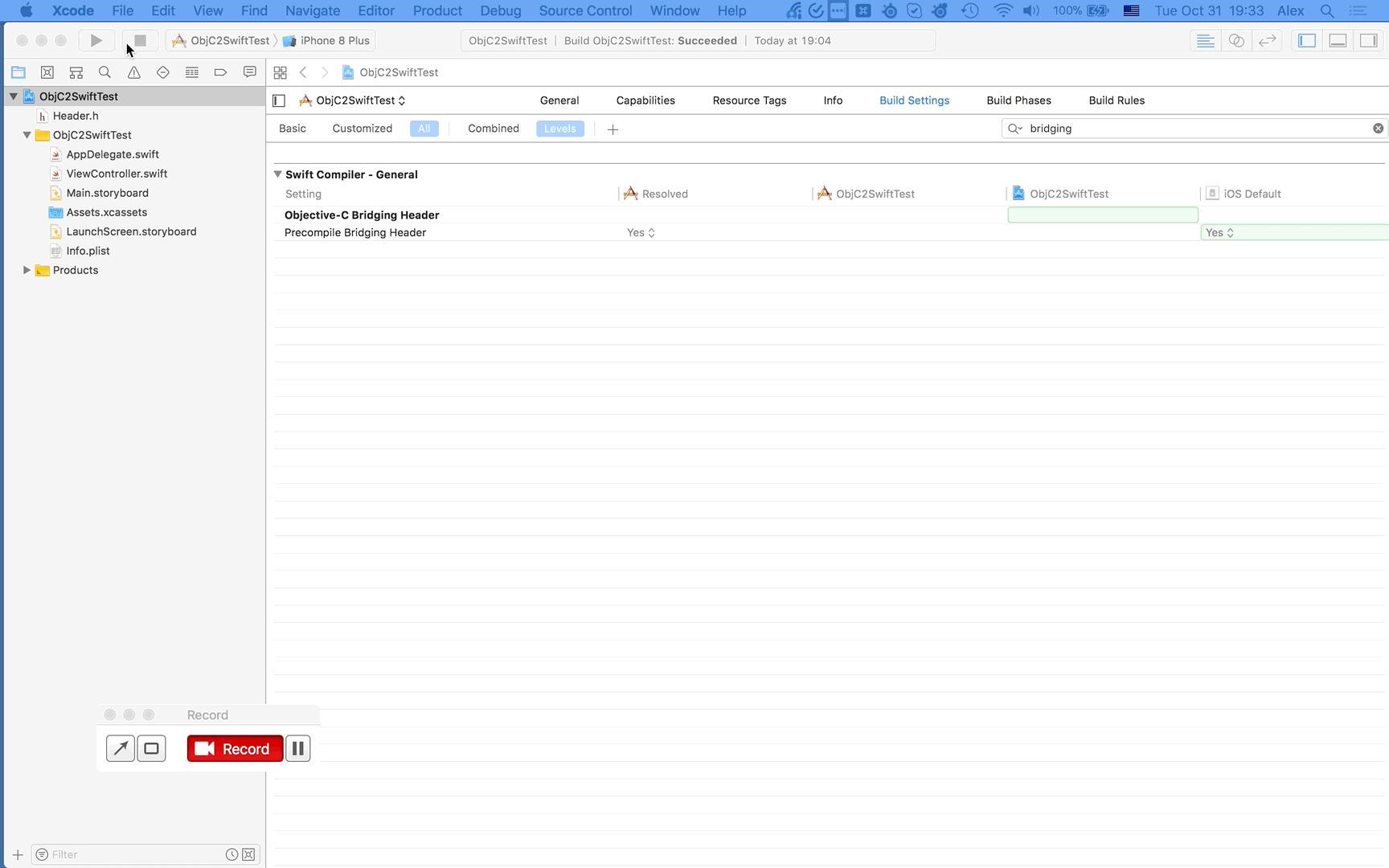Collapse the ObjC2SwiftTest group folder

tap(27, 135)
